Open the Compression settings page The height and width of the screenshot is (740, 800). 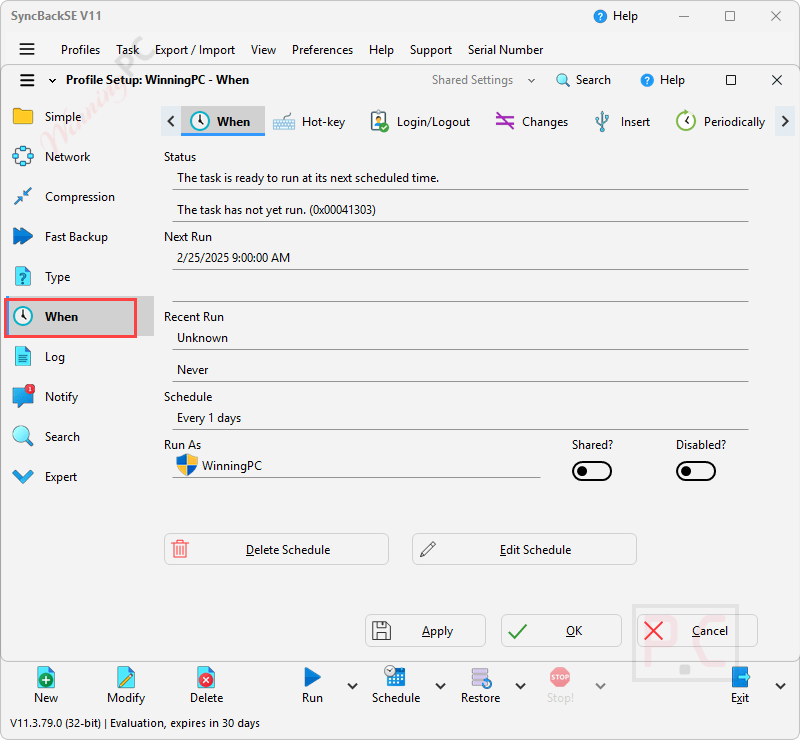(80, 197)
